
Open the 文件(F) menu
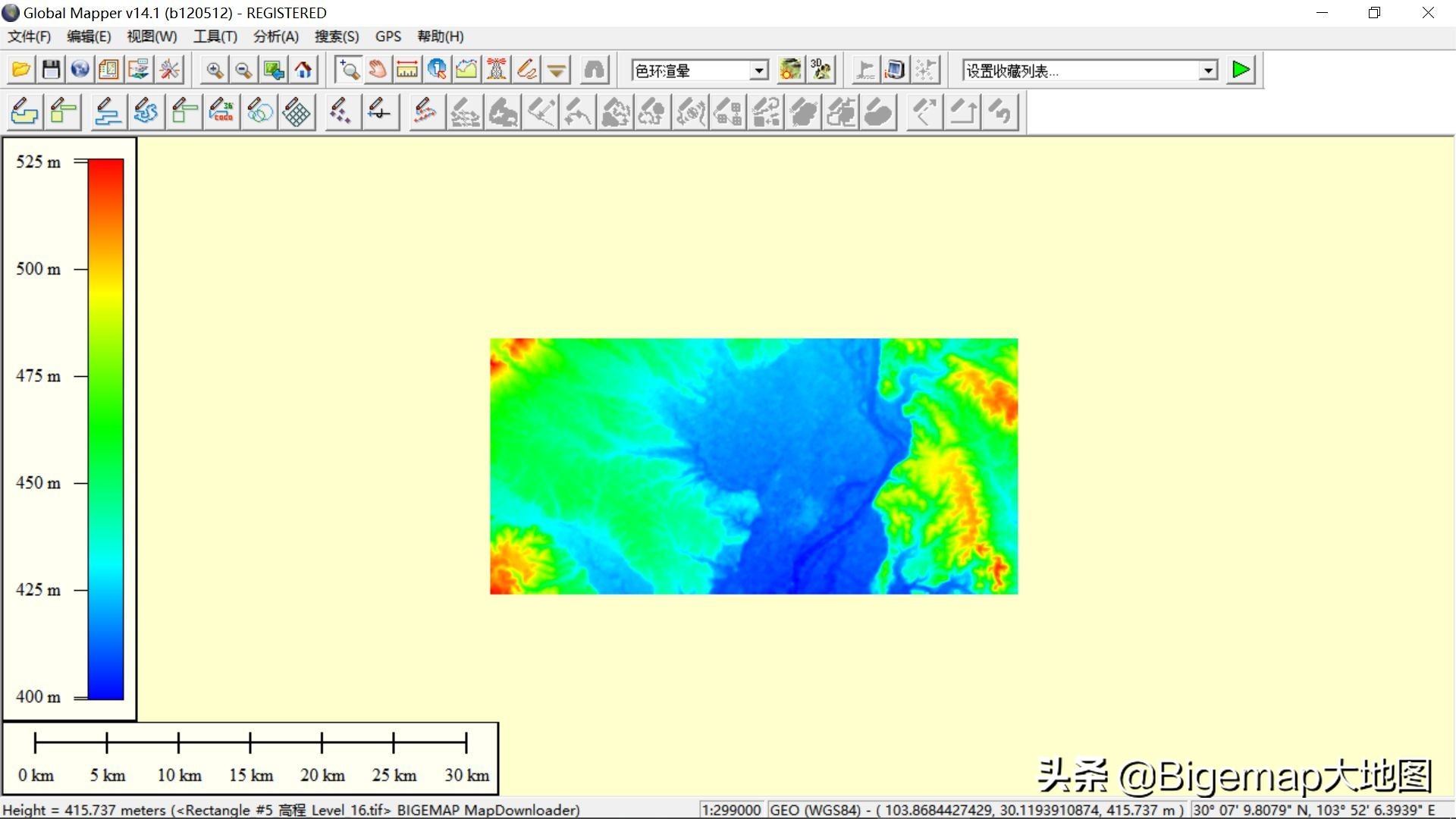(29, 36)
